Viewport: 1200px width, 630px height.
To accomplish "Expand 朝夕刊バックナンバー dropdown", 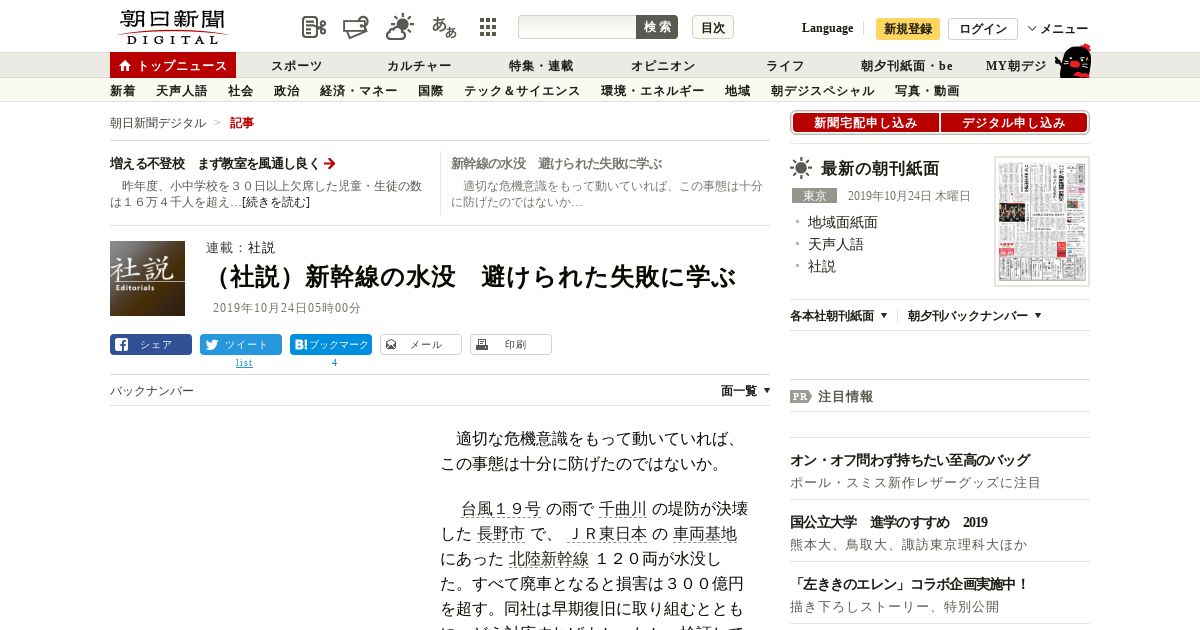I will pos(975,316).
